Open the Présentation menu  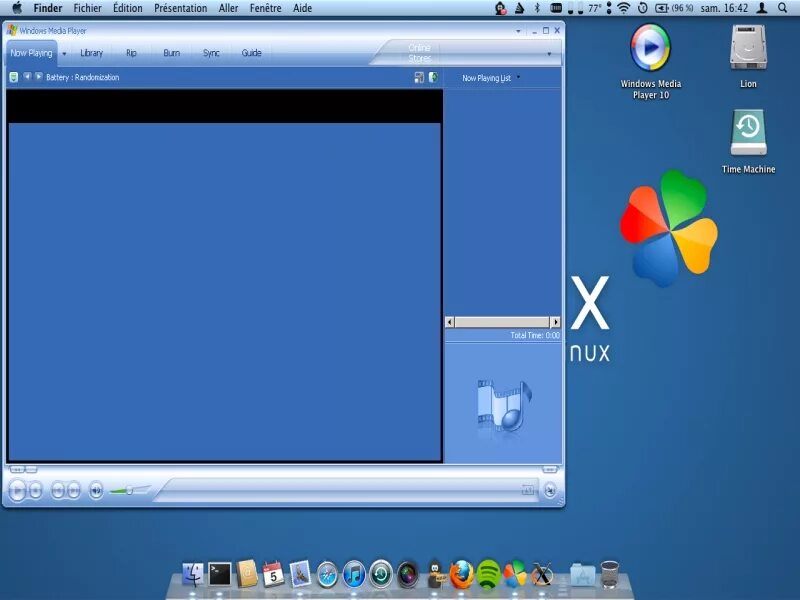click(x=181, y=8)
